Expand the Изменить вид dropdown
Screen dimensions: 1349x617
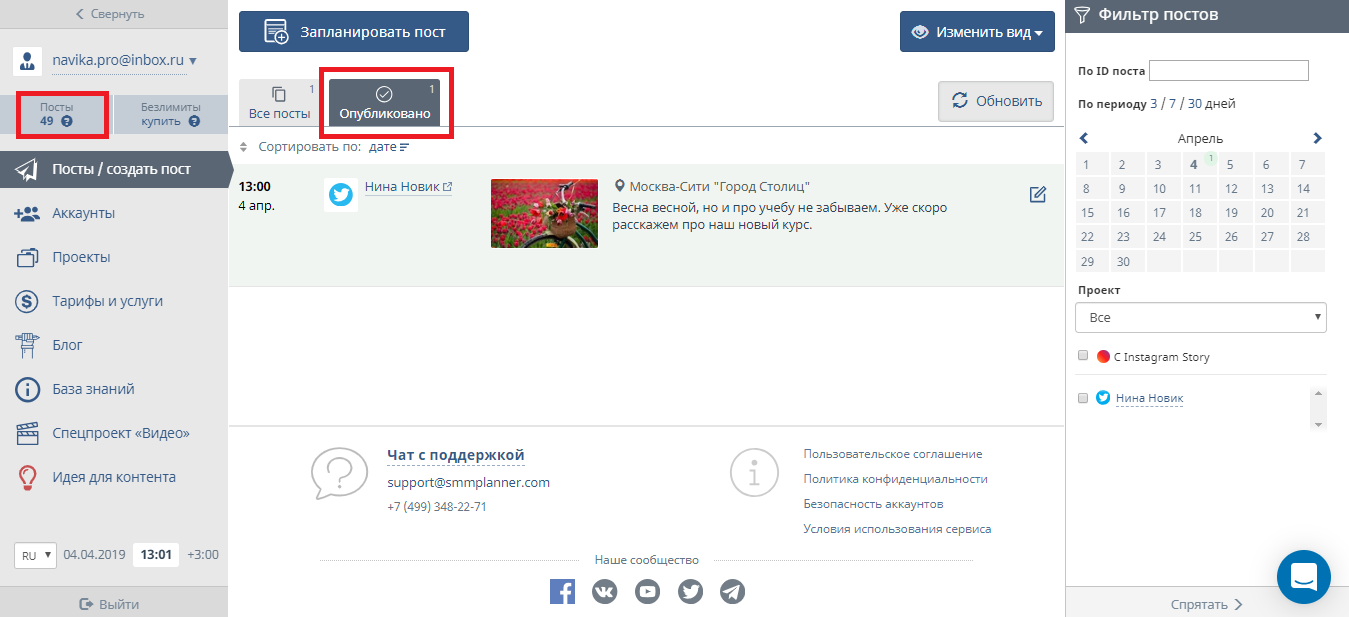click(x=977, y=32)
